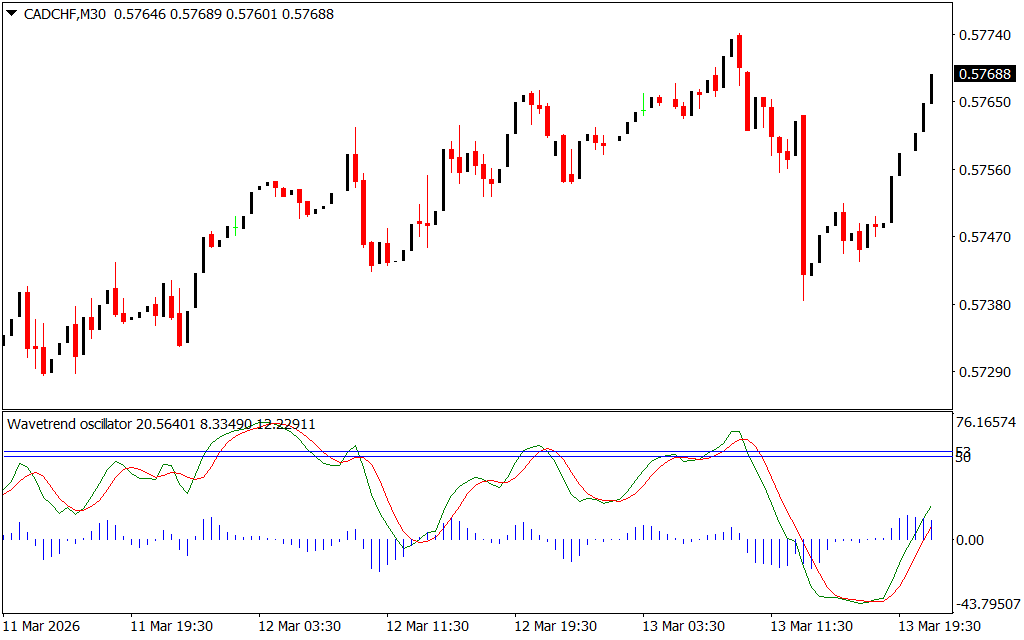
Task: Select the 13 Mar 11:30 time label
Action: click(812, 626)
